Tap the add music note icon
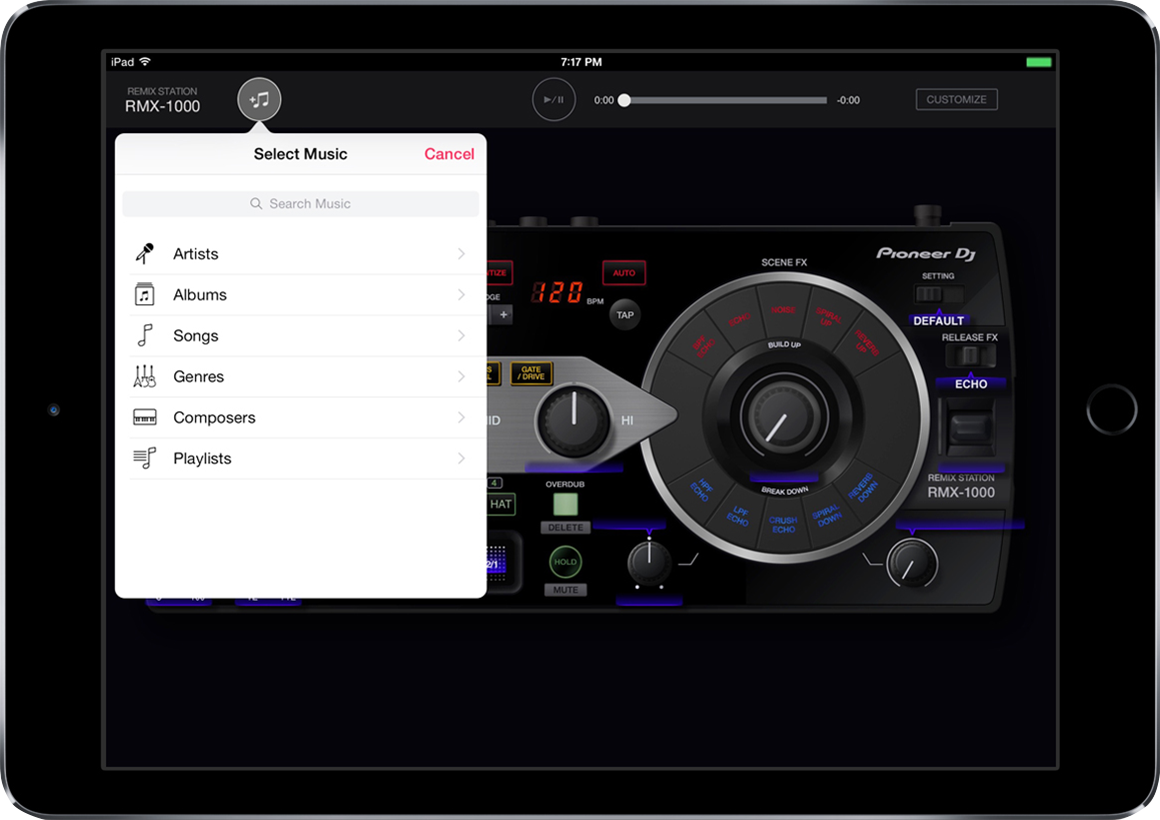 [x=259, y=99]
